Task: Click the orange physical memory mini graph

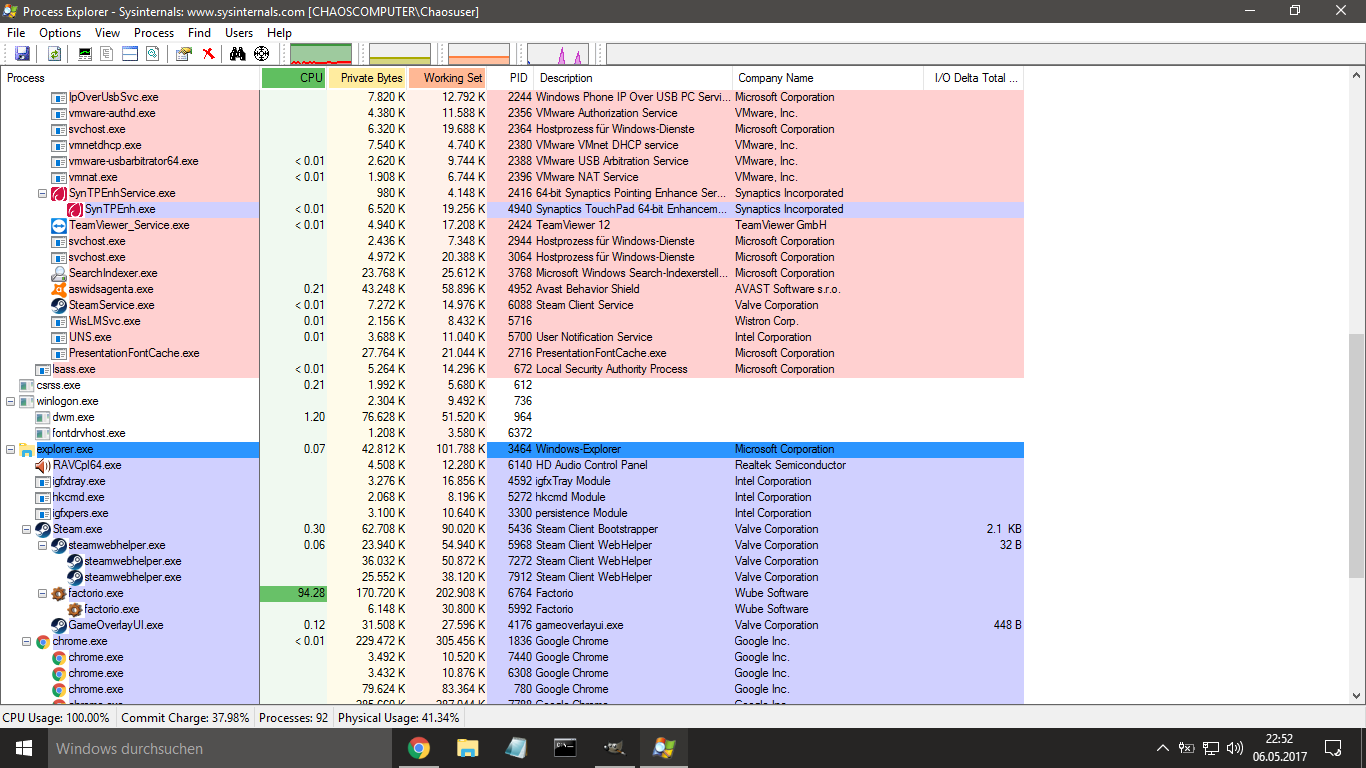Action: click(x=479, y=54)
